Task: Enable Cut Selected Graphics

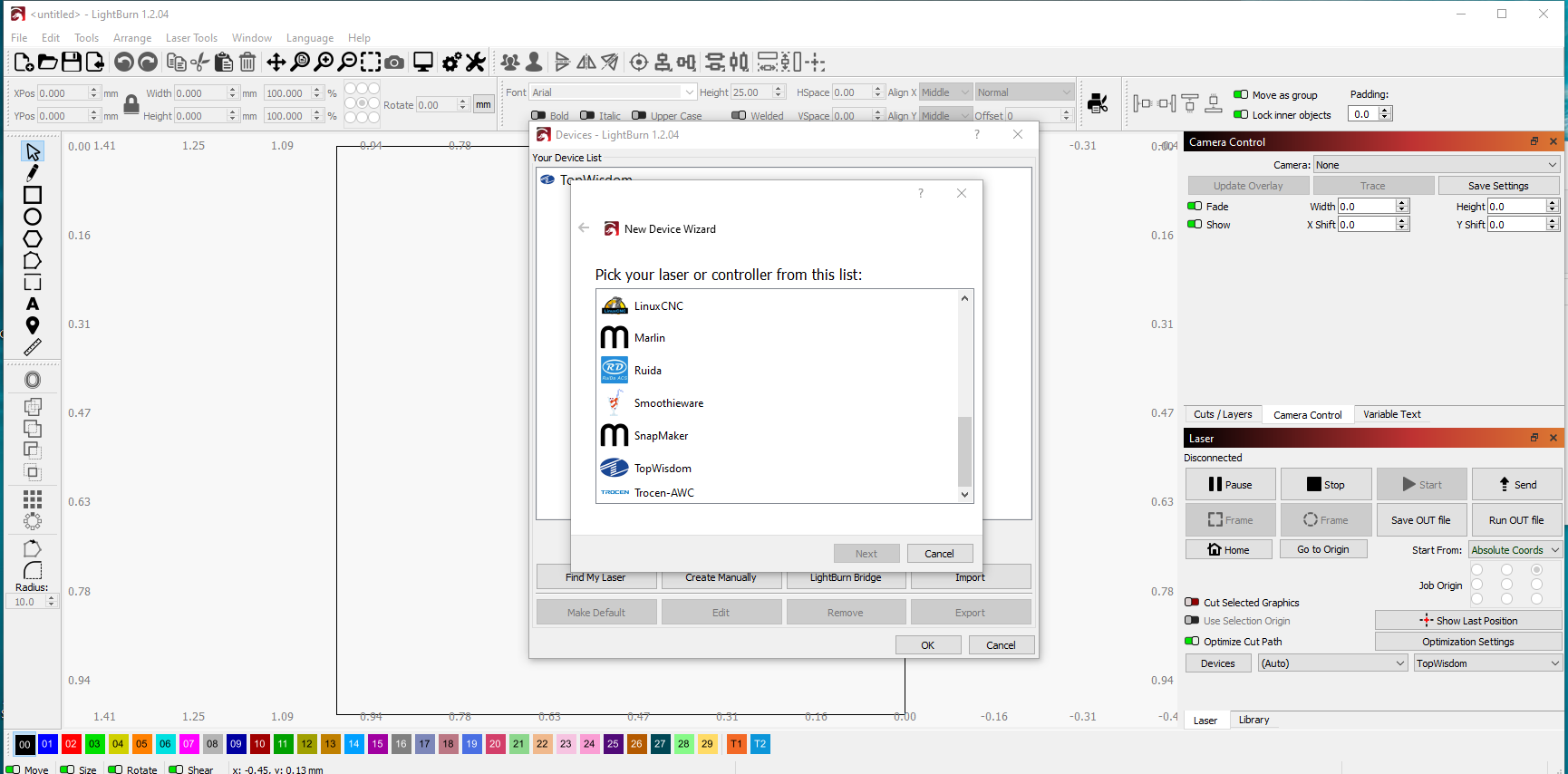Action: (1192, 602)
